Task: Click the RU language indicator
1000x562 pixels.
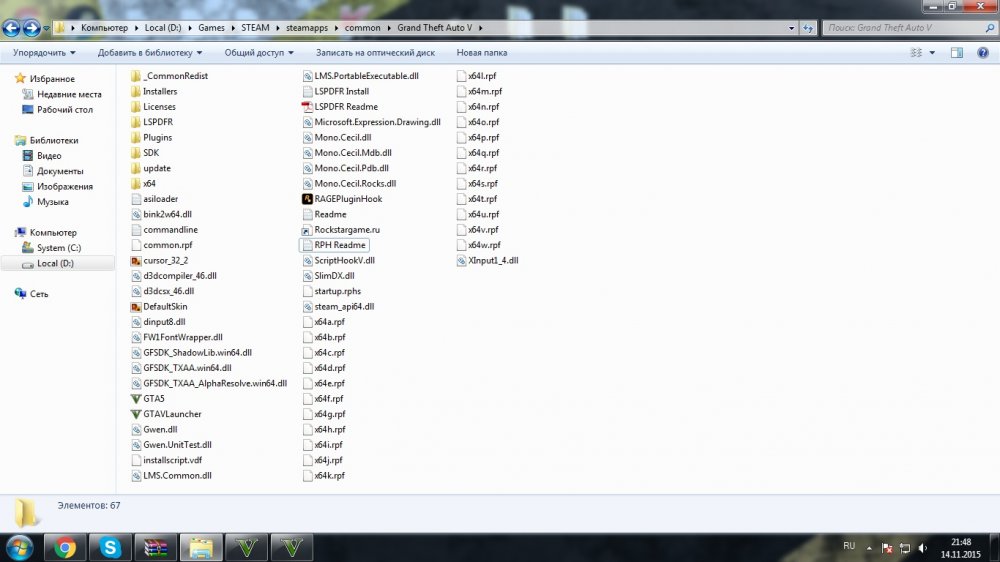Action: coord(849,546)
